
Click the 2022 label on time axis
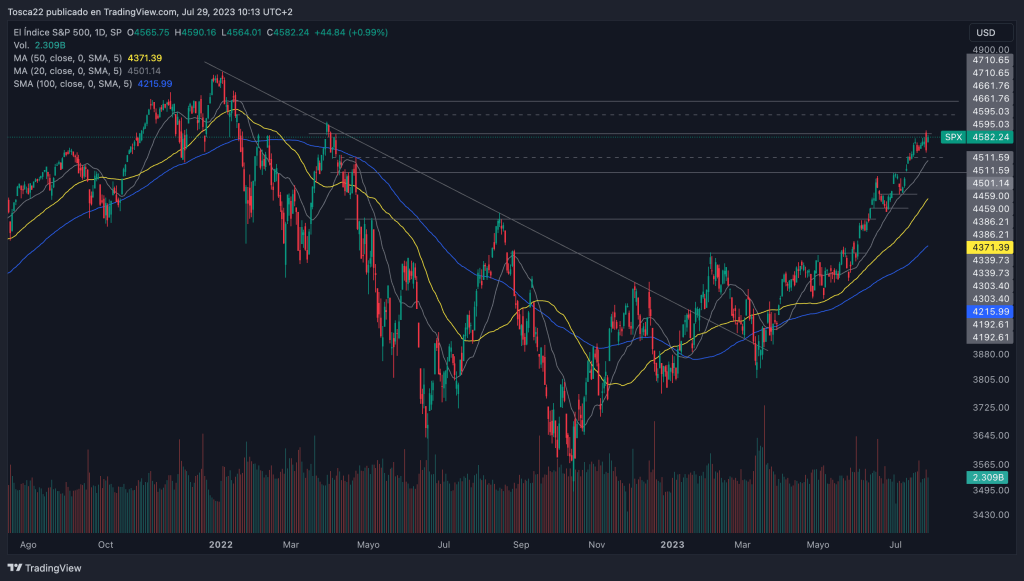(x=220, y=545)
